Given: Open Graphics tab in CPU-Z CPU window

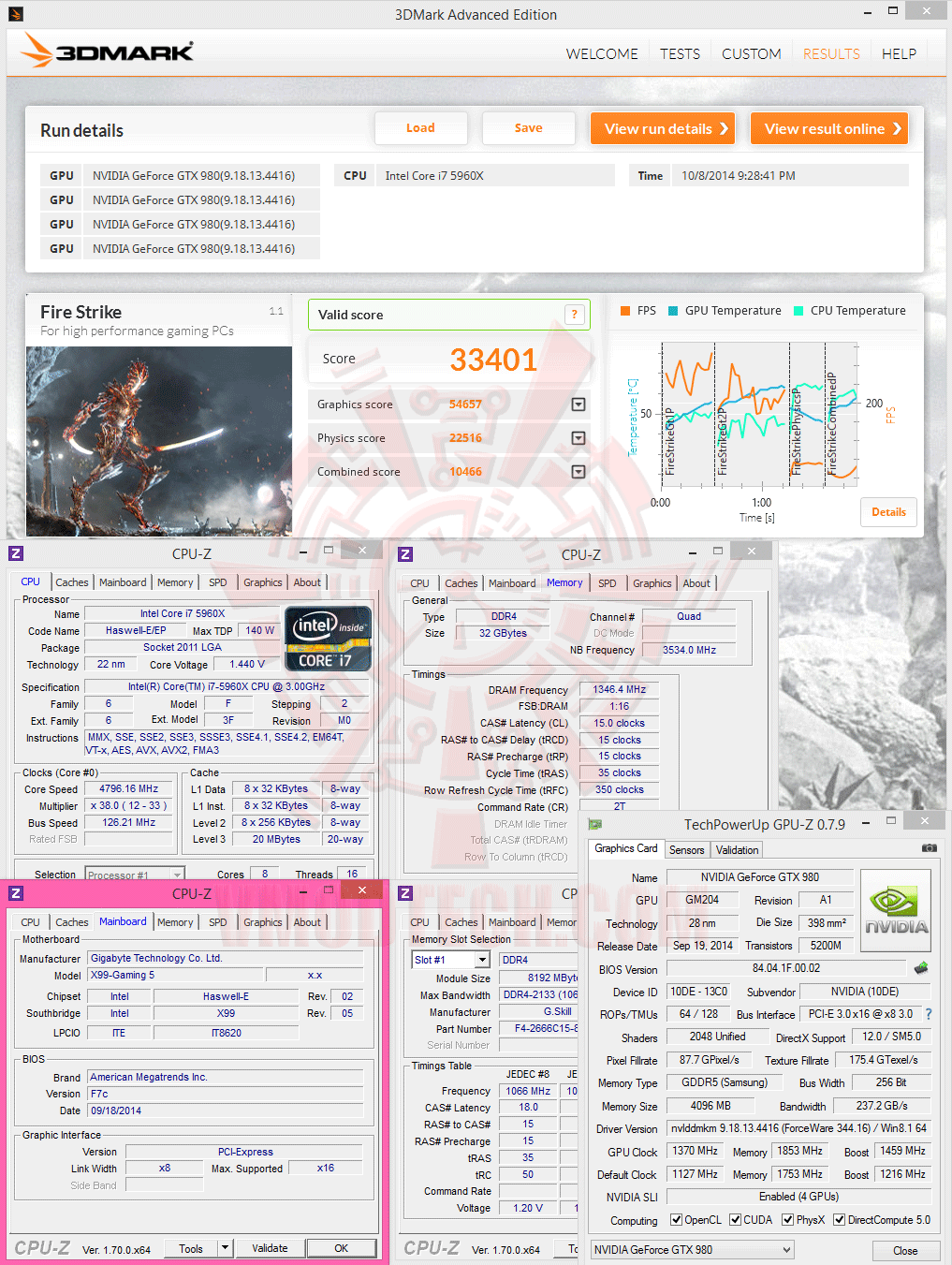Looking at the screenshot, I should pos(263,582).
